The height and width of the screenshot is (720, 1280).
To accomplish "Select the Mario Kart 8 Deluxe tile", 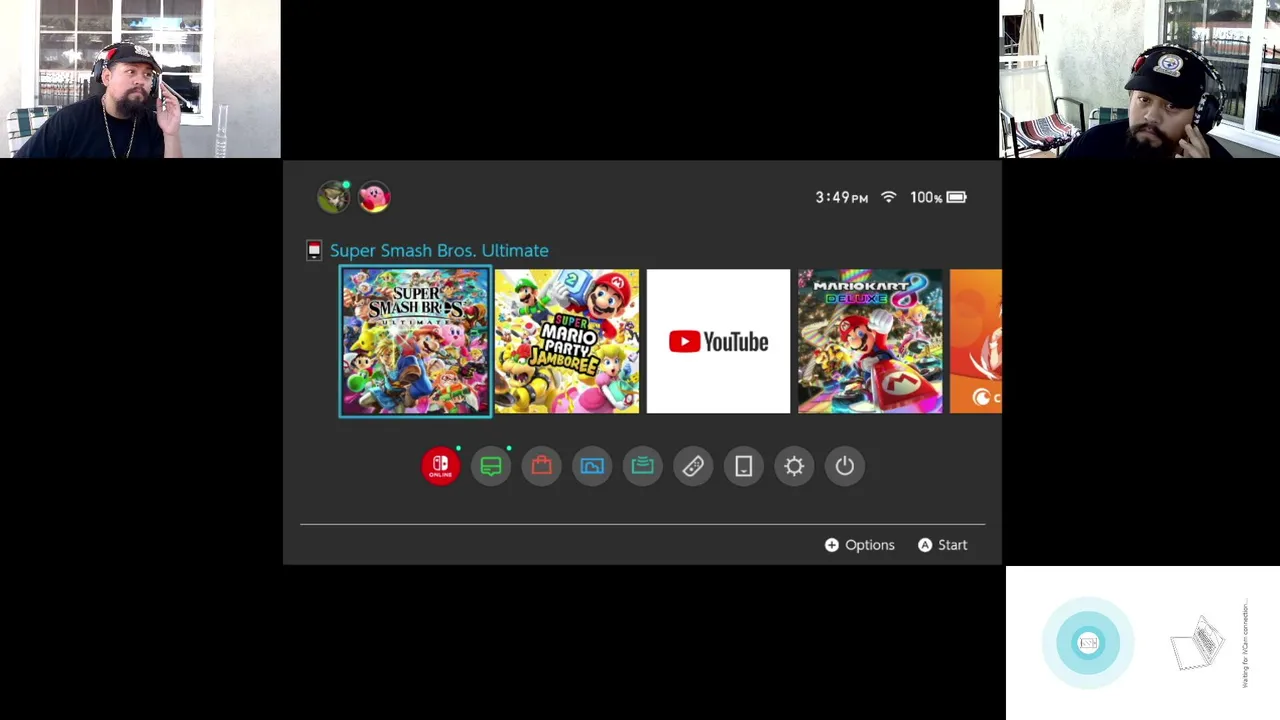I will point(870,341).
